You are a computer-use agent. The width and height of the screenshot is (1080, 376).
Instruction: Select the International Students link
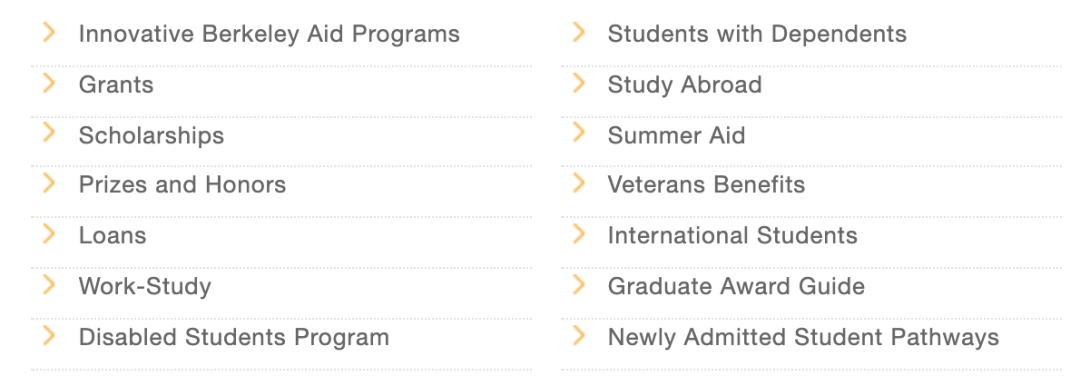[732, 236]
